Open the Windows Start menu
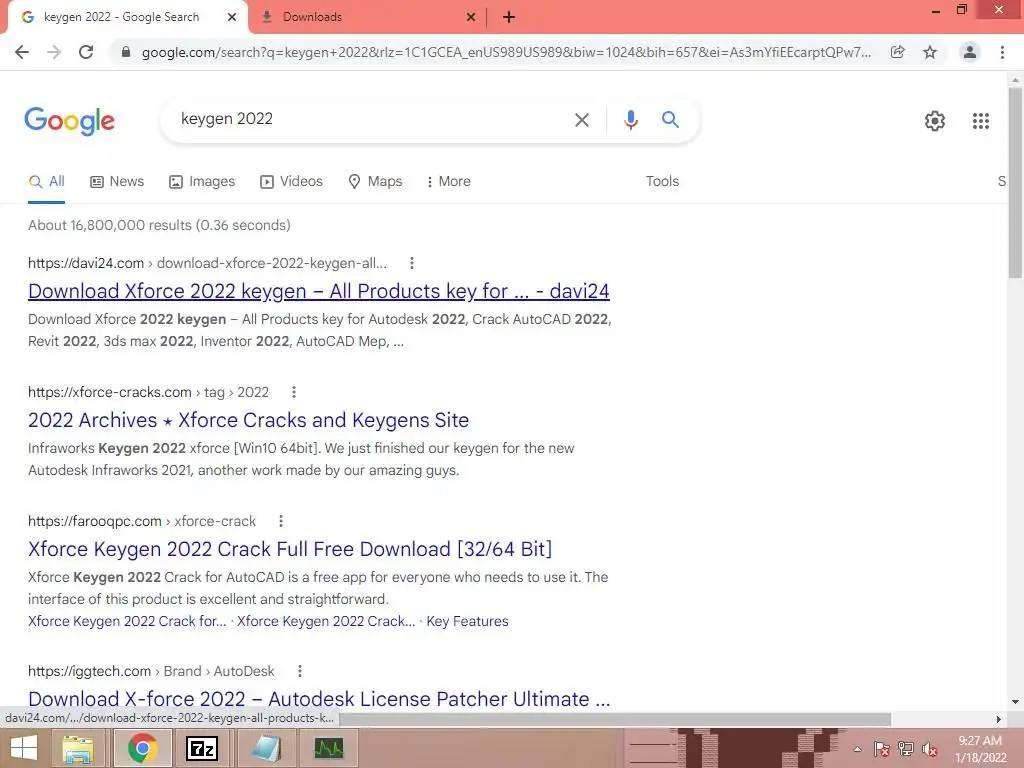Screen dimensions: 1024x768 24,748
